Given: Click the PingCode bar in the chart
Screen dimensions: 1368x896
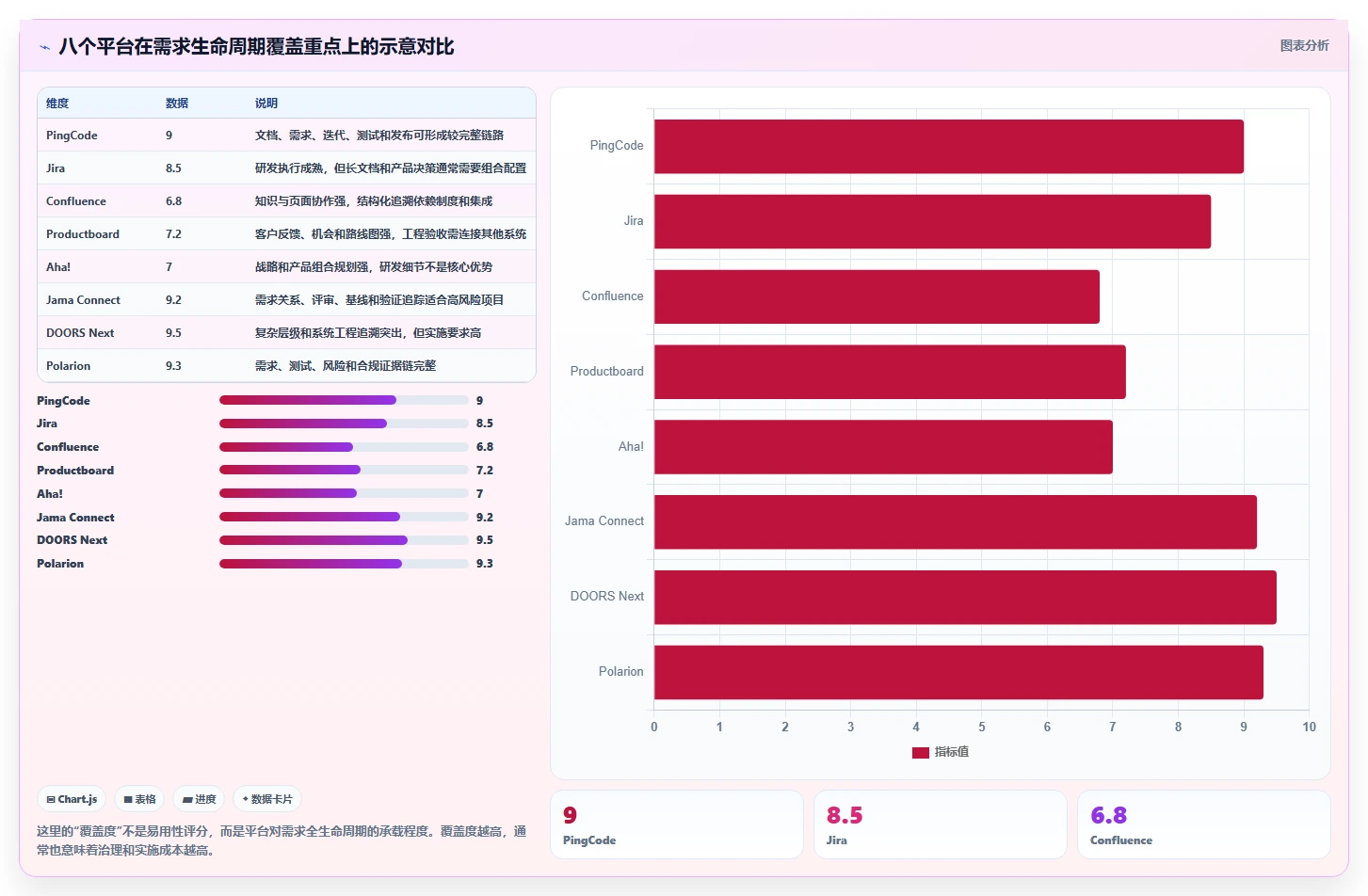Looking at the screenshot, I should pos(949,146).
